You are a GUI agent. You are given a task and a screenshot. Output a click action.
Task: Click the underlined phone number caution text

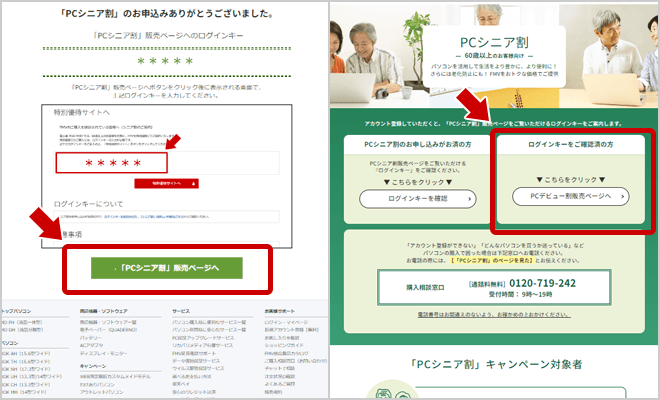click(x=494, y=315)
